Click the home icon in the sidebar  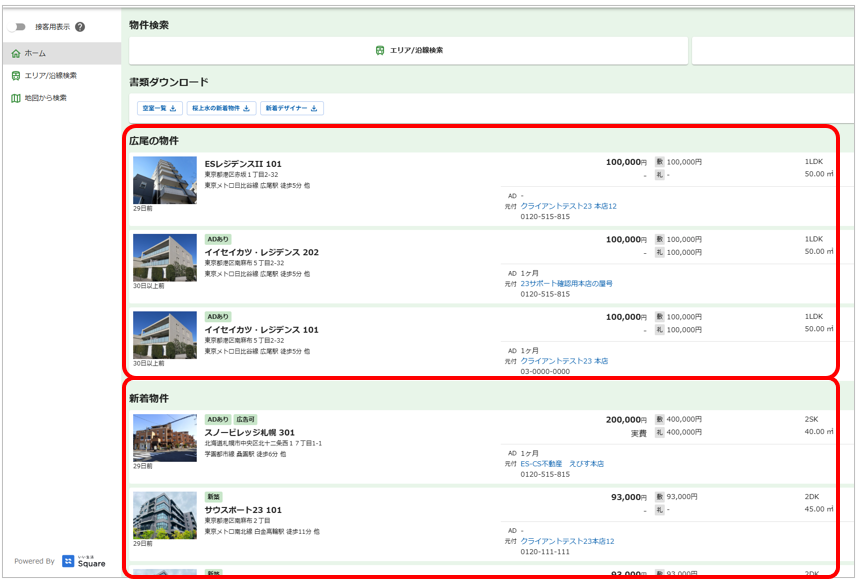[x=16, y=53]
